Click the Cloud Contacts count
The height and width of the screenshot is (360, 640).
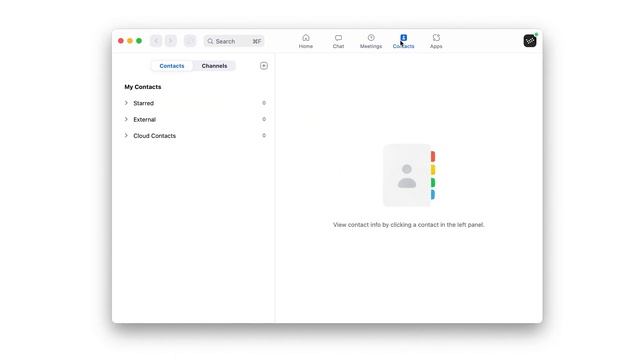[264, 136]
